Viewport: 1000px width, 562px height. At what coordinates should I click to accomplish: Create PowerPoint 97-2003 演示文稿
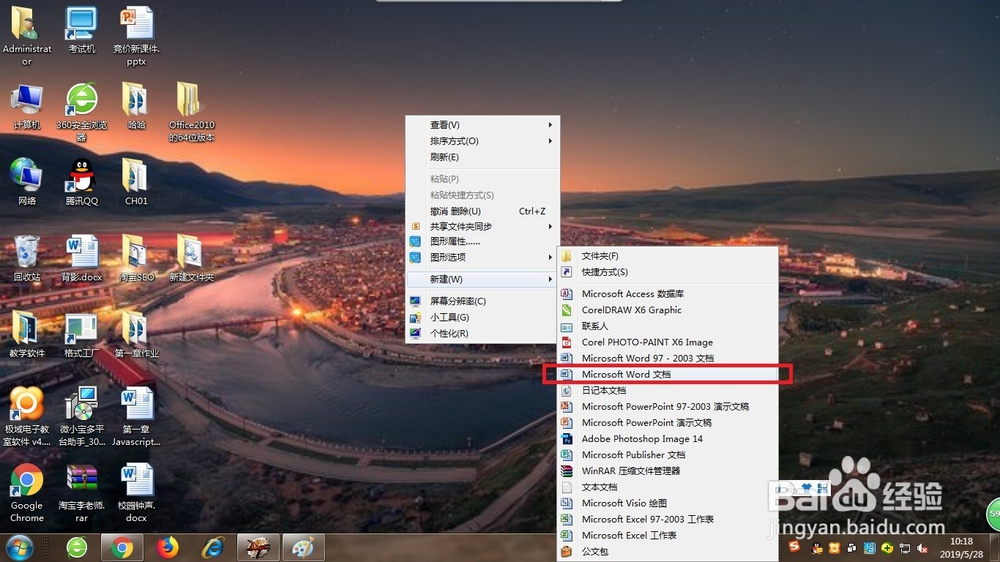[668, 406]
